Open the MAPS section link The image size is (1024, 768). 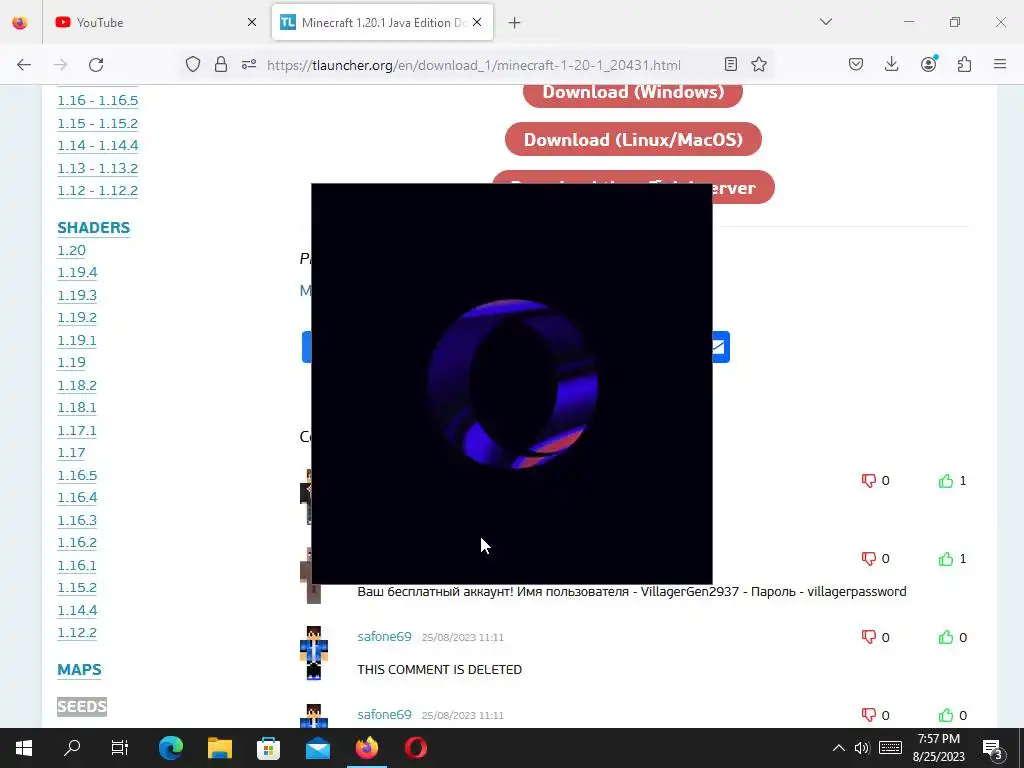(x=79, y=669)
